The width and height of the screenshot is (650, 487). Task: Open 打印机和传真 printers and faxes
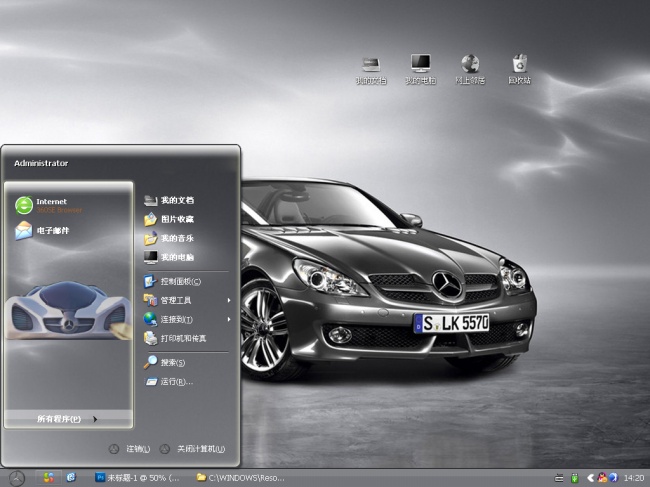pyautogui.click(x=175, y=338)
